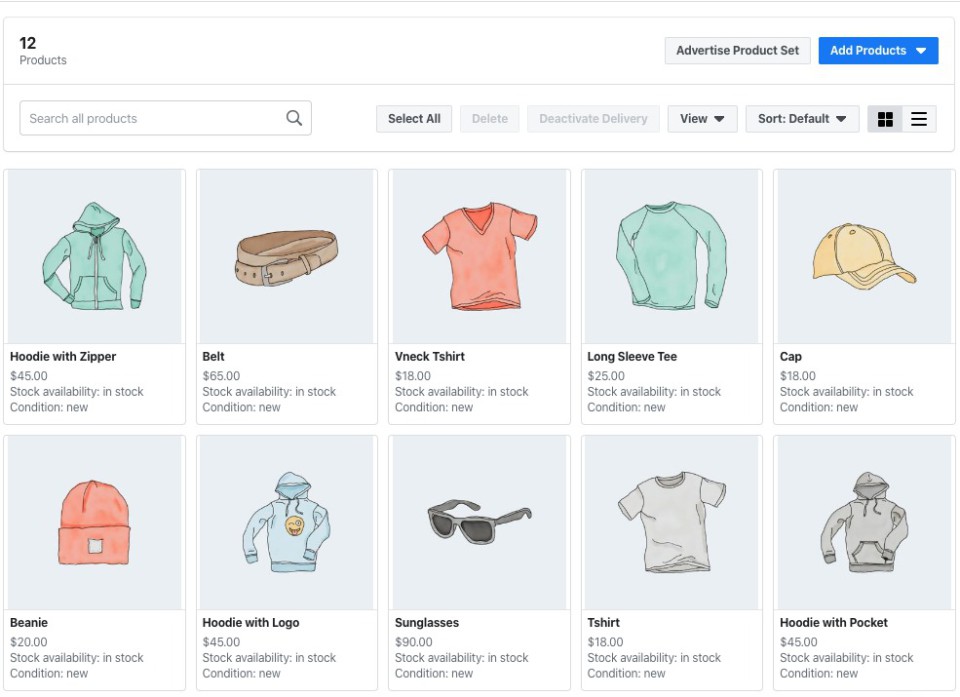Click the Advertise Product Set button
This screenshot has height=697, width=960.
tap(737, 51)
